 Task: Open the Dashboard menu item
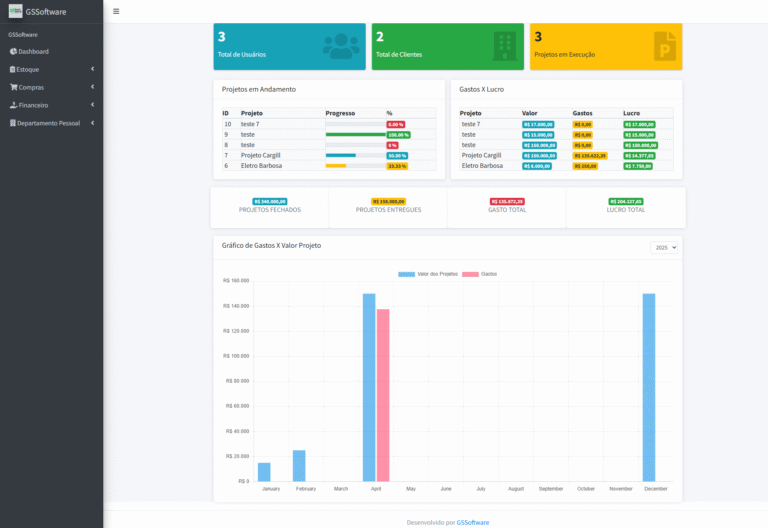(33, 51)
